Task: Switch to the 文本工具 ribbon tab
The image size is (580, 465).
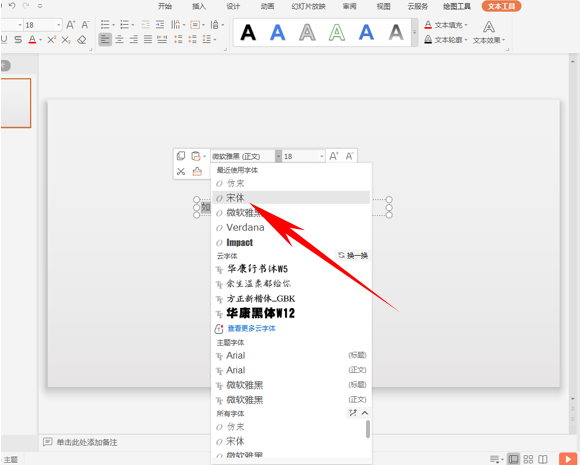Action: [501, 6]
